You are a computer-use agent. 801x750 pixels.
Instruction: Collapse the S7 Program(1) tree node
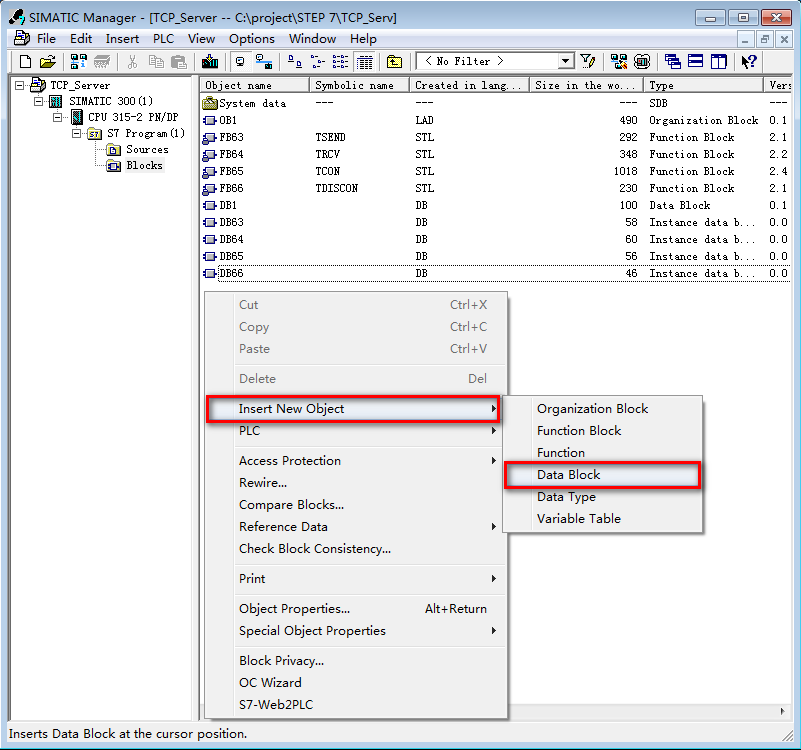point(76,133)
